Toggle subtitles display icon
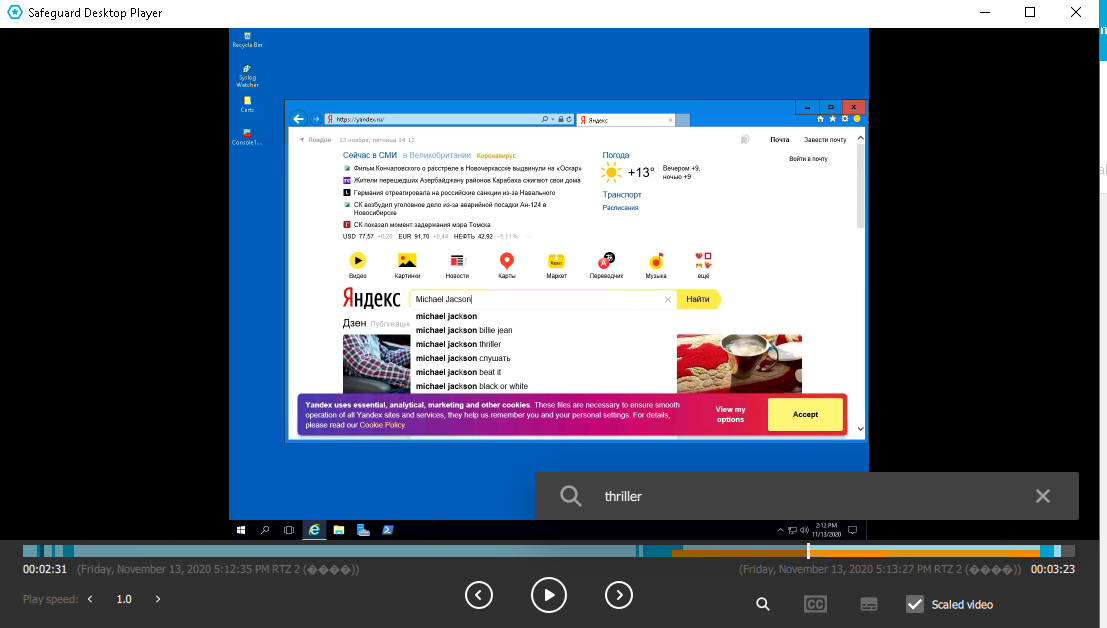The image size is (1107, 628). tap(868, 604)
